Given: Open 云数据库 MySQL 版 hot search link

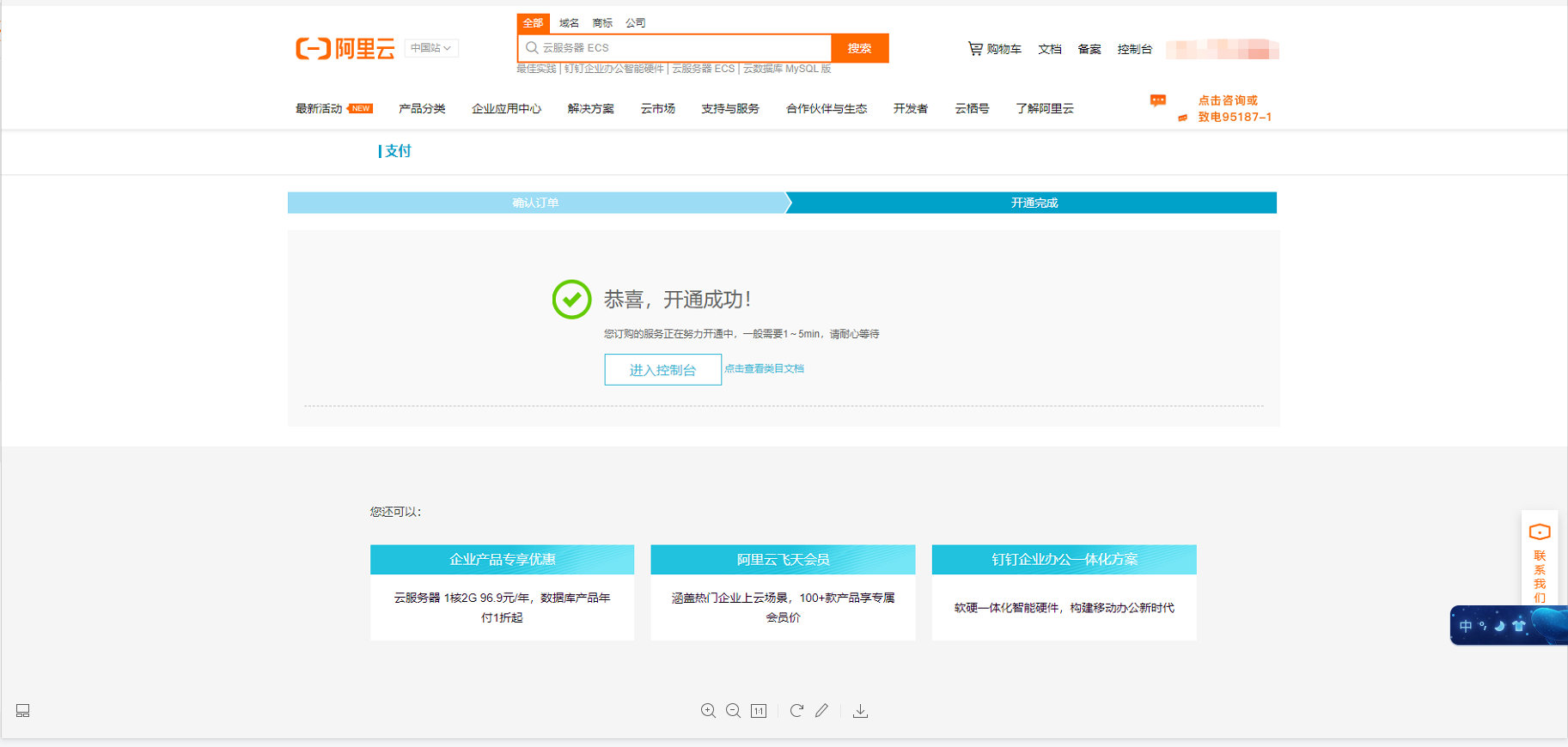Looking at the screenshot, I should pos(787,69).
